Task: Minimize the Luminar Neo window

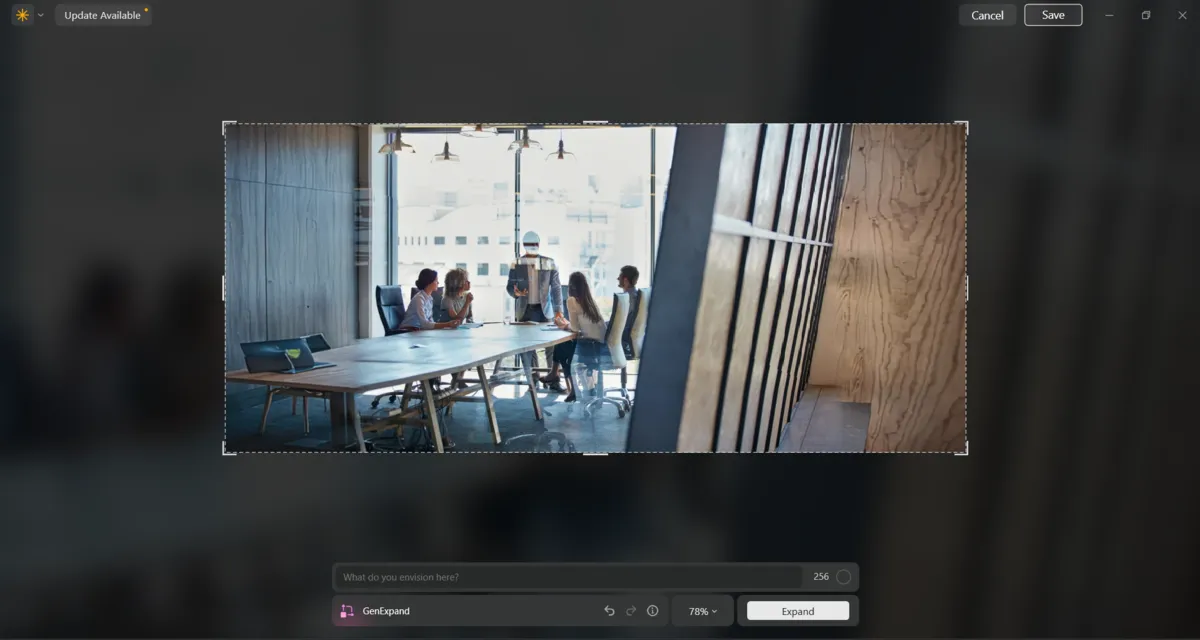Action: tap(1111, 14)
